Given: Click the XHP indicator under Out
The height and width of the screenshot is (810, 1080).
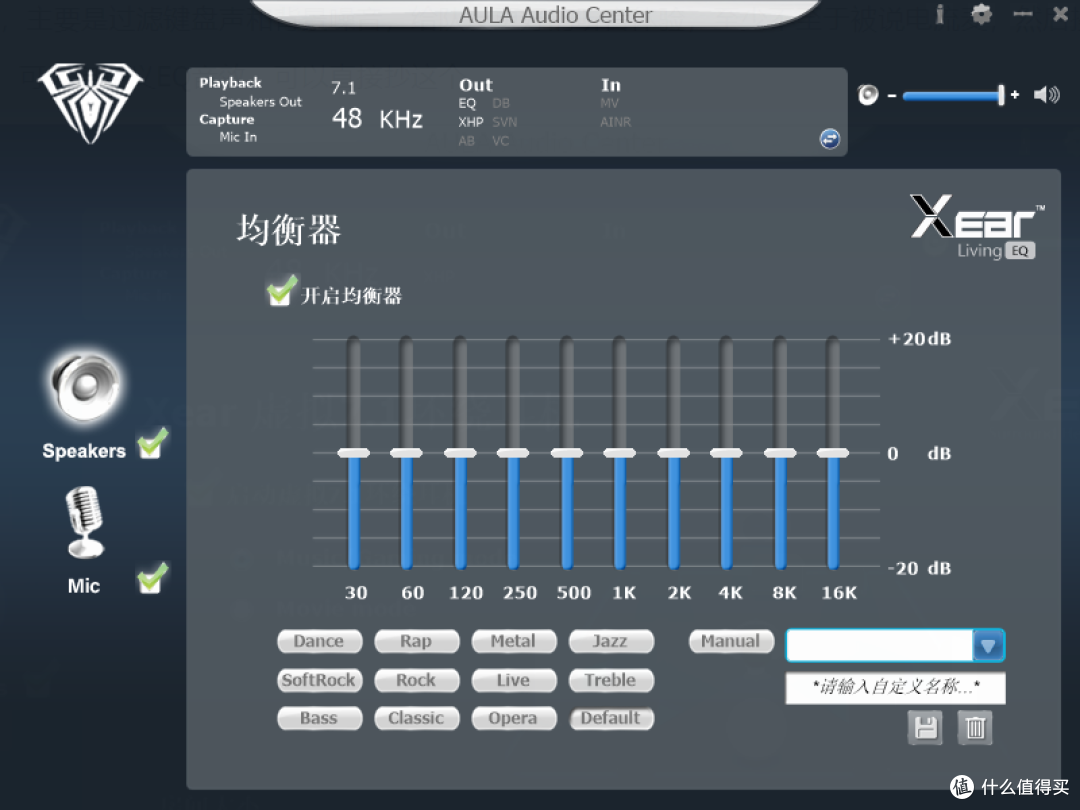Looking at the screenshot, I should tap(470, 122).
